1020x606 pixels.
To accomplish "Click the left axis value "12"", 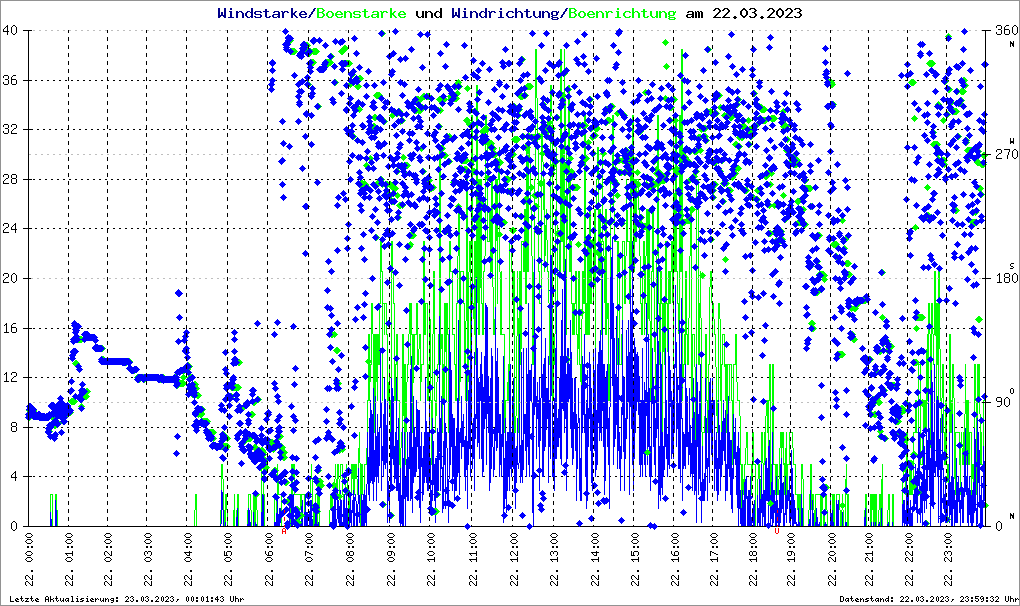I will [10, 377].
